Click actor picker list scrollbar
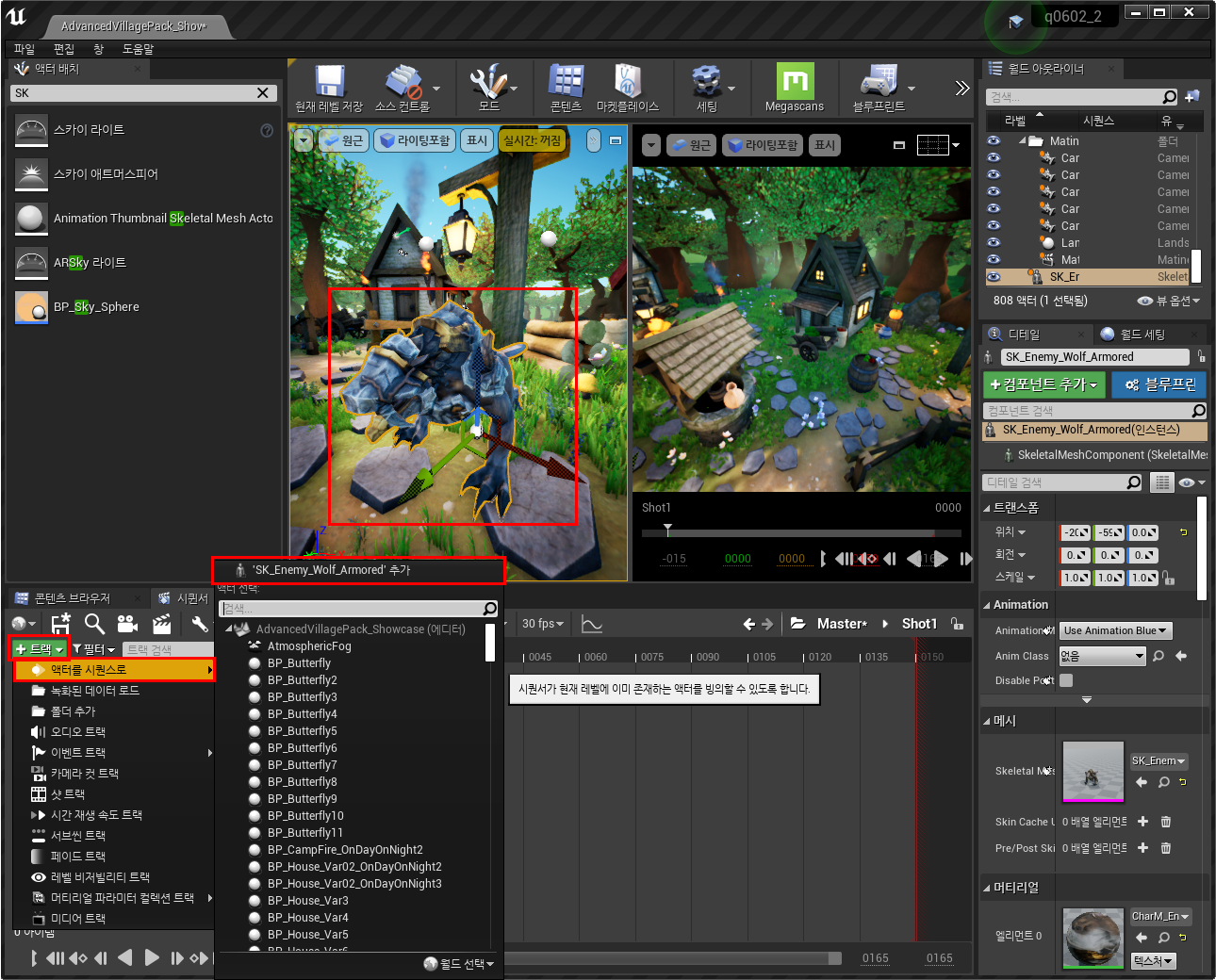1216x980 pixels. click(490, 643)
